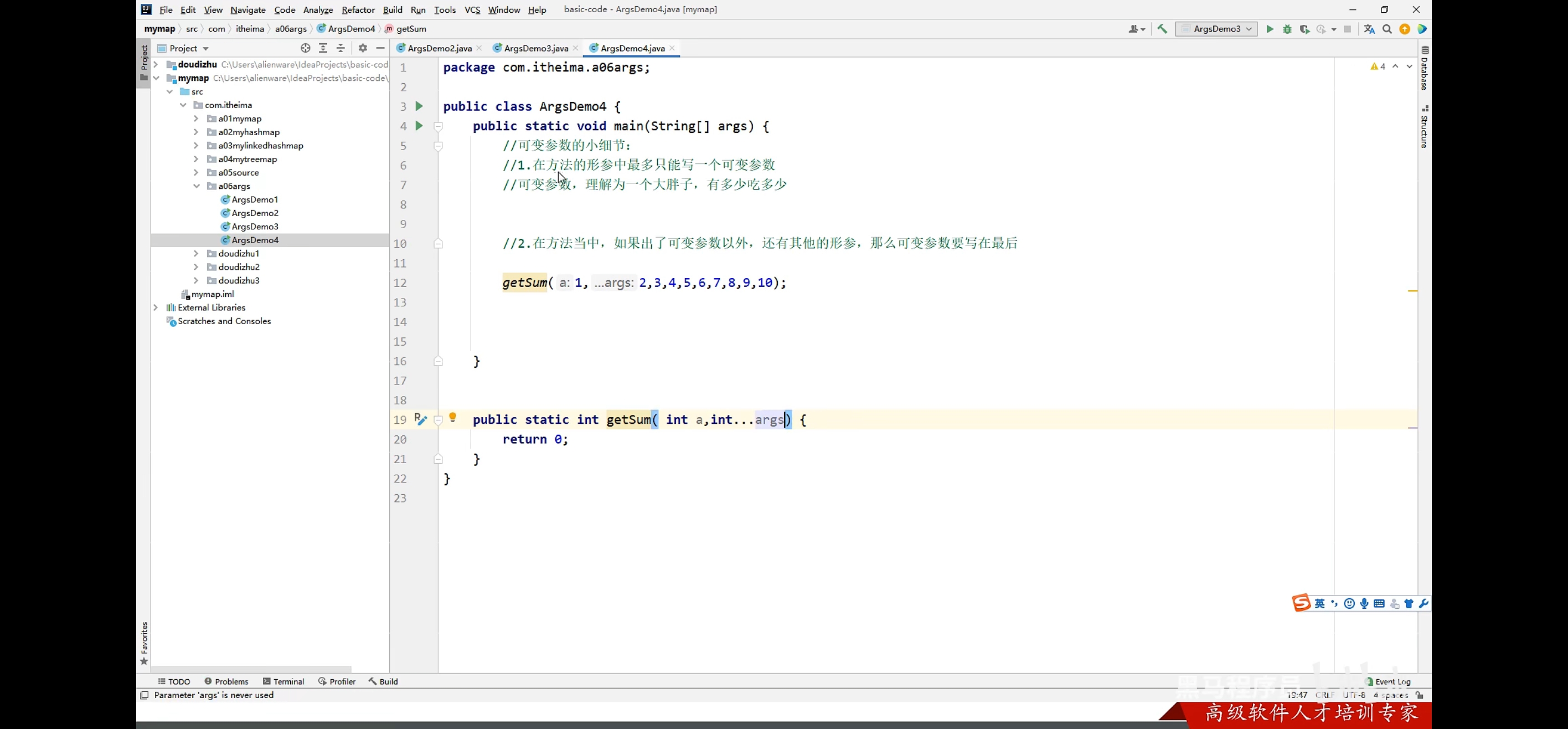1568x729 pixels.
Task: Toggle the Structure side panel tab
Action: (x=1425, y=128)
